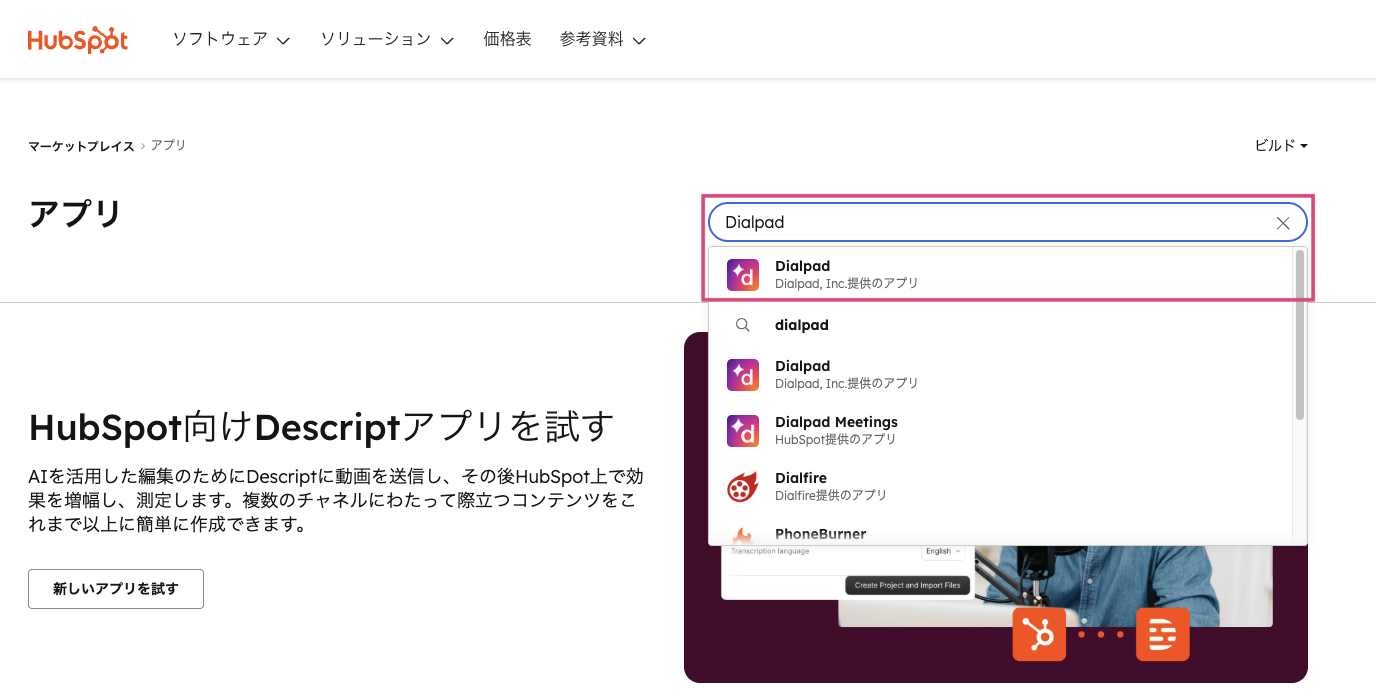Click the 新しいアプリを試す button
The width and height of the screenshot is (1376, 696).
pyautogui.click(x=116, y=589)
